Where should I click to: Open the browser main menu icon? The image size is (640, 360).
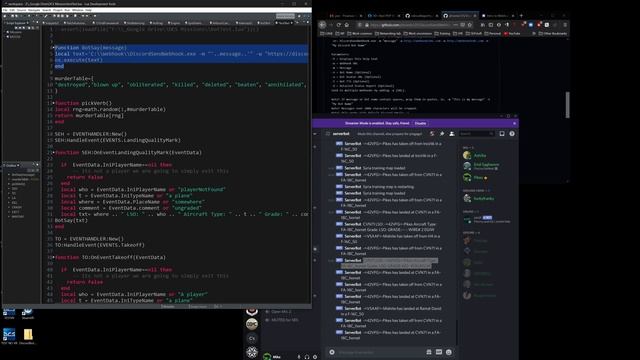click(565, 25)
